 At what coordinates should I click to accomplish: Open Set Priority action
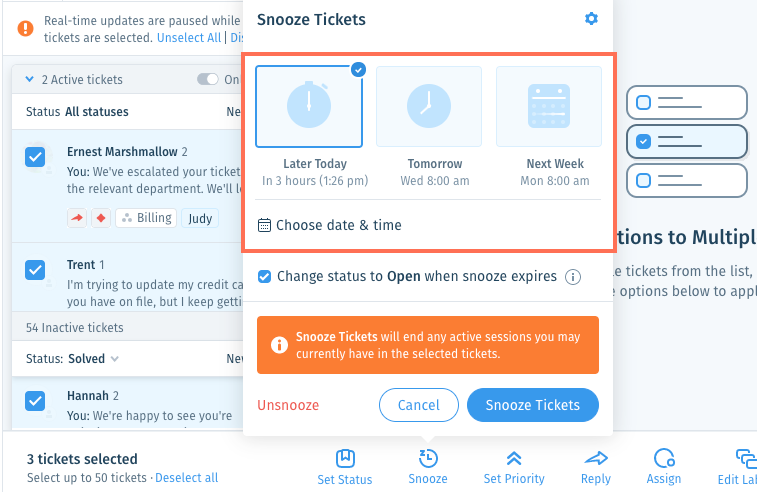514,466
